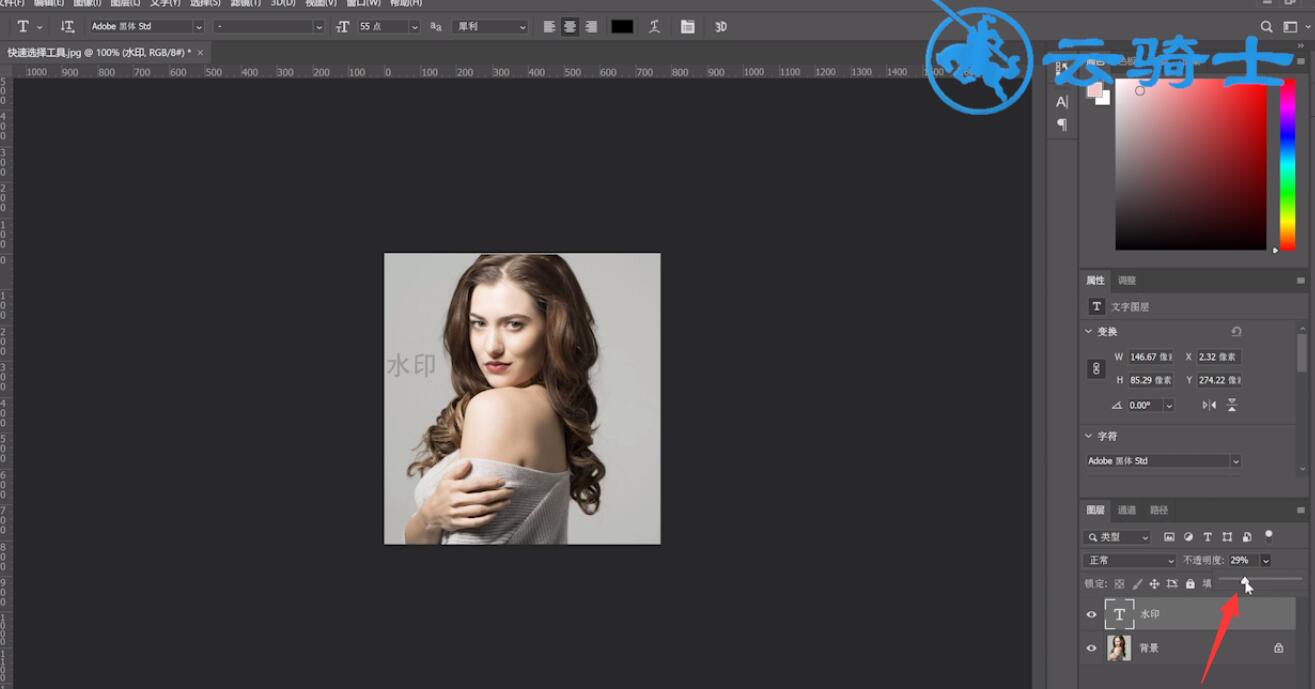This screenshot has width=1315, height=689.
Task: Align text right
Action: click(591, 27)
